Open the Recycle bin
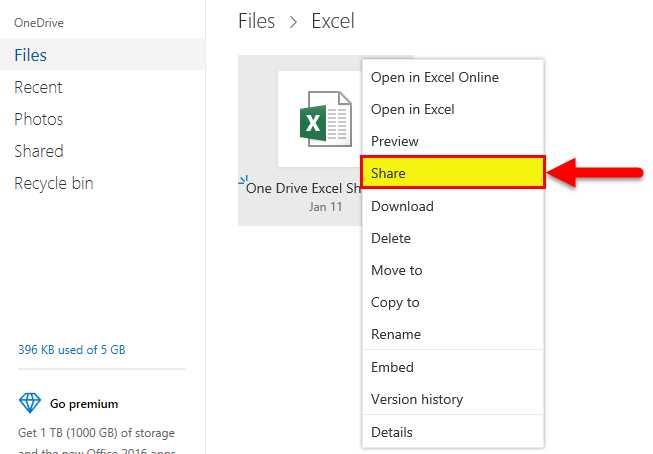The image size is (653, 454). tap(54, 183)
